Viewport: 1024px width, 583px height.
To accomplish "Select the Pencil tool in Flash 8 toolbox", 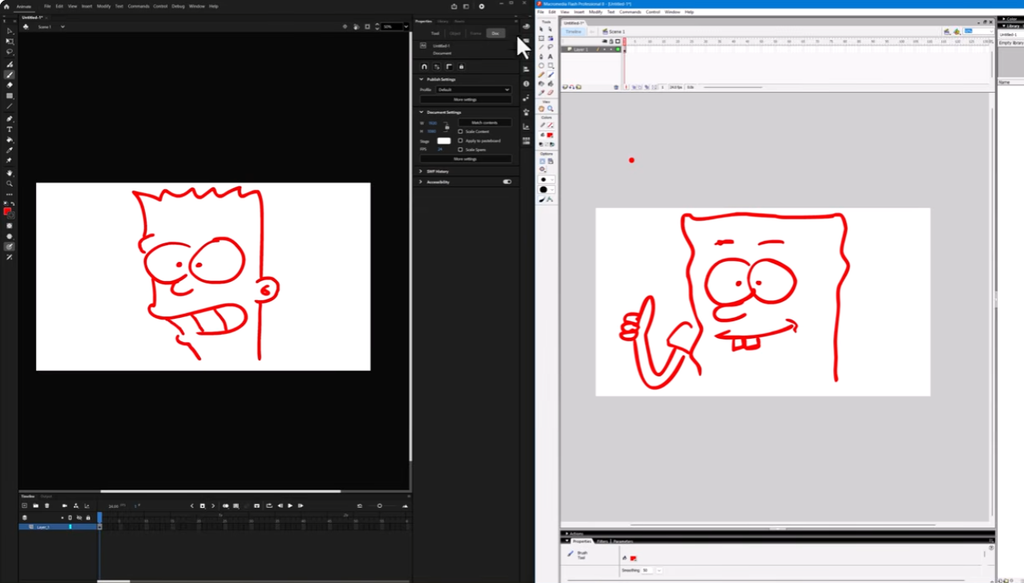I will click(541, 75).
